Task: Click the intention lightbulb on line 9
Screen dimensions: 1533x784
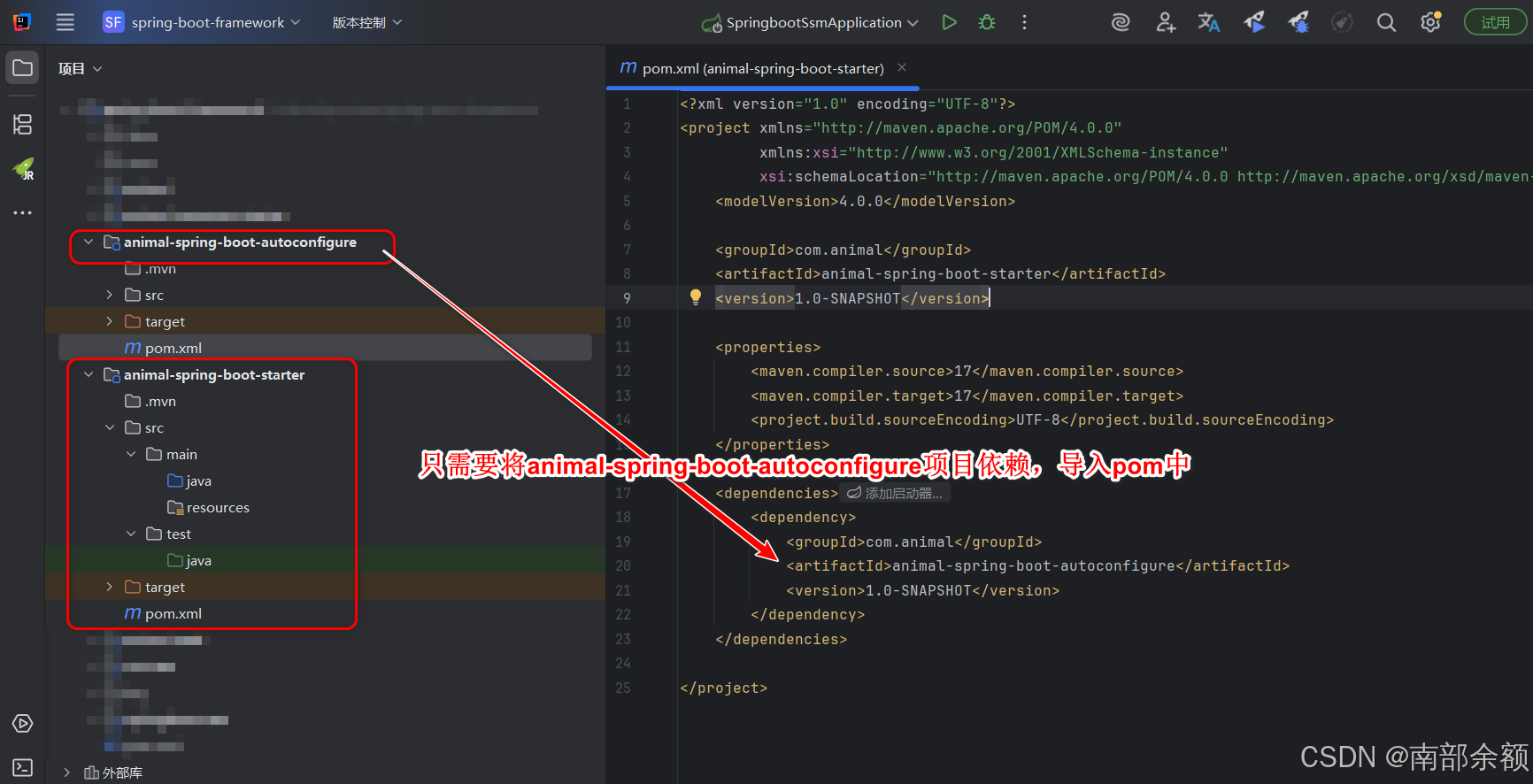Action: click(x=696, y=296)
